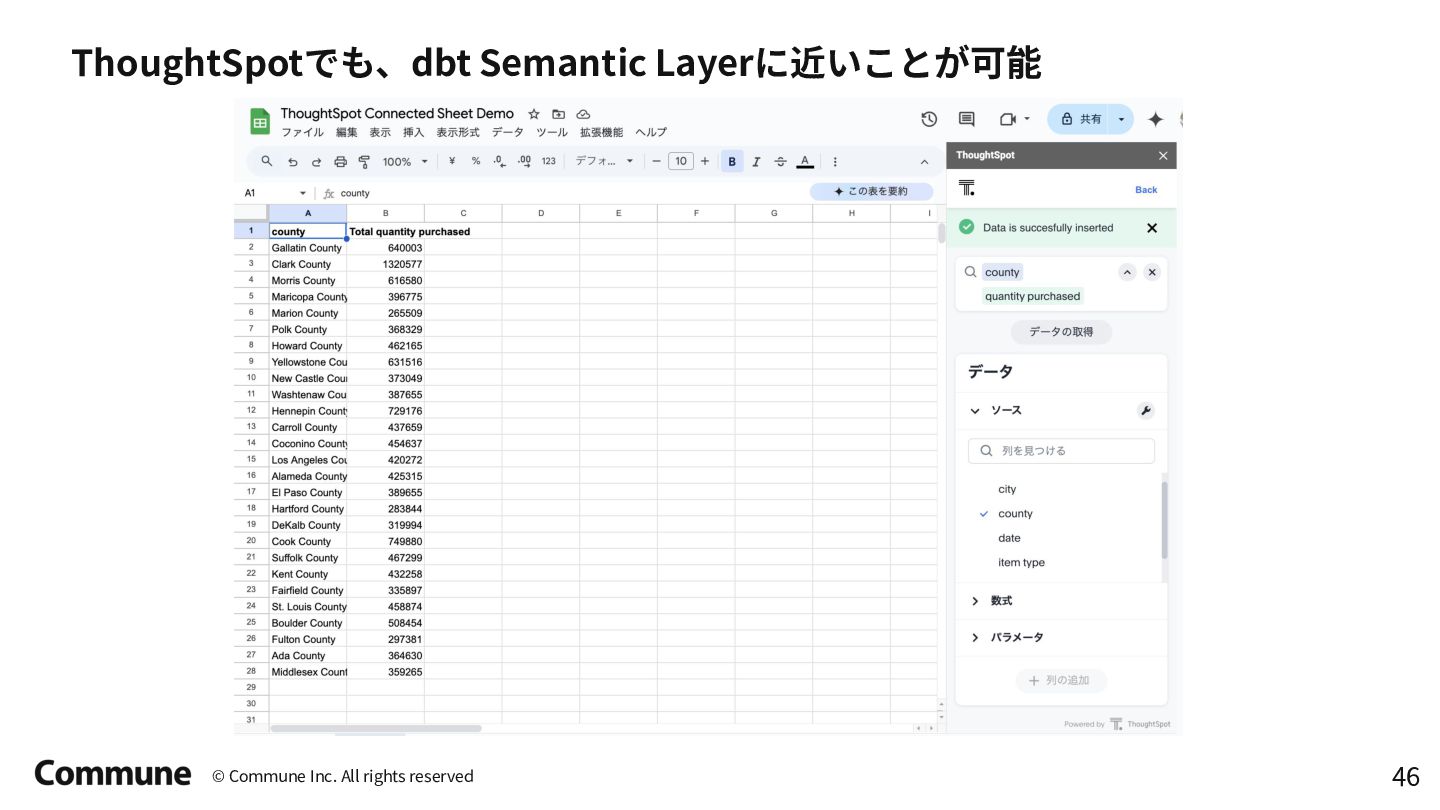Open the zoom 100% dropdown
This screenshot has height=810, width=1440.
click(x=405, y=161)
